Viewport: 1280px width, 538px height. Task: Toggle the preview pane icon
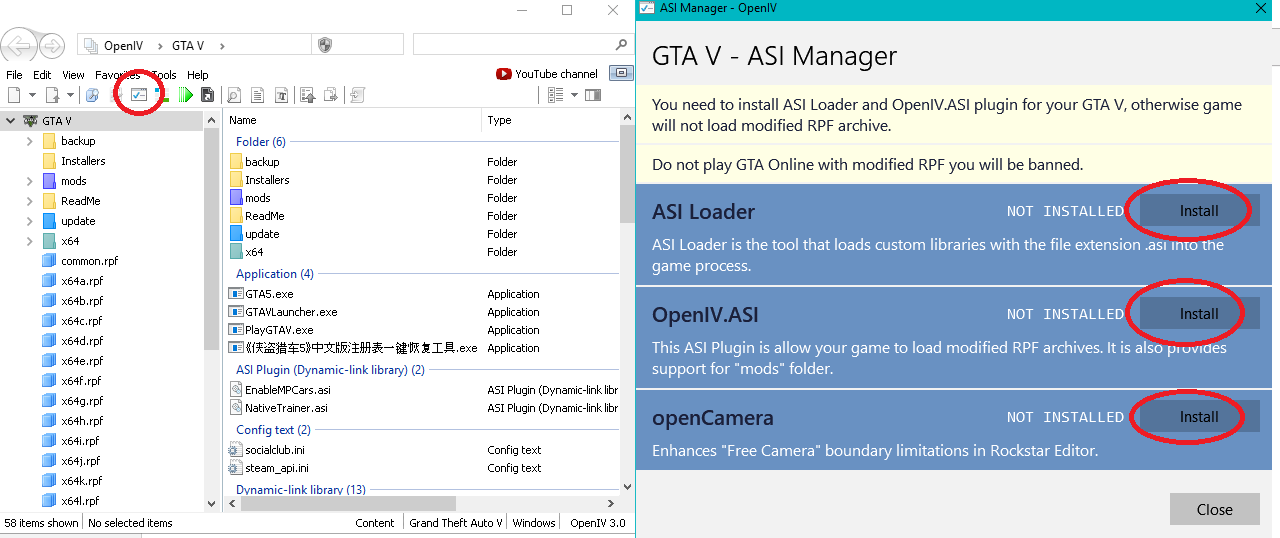tap(593, 95)
